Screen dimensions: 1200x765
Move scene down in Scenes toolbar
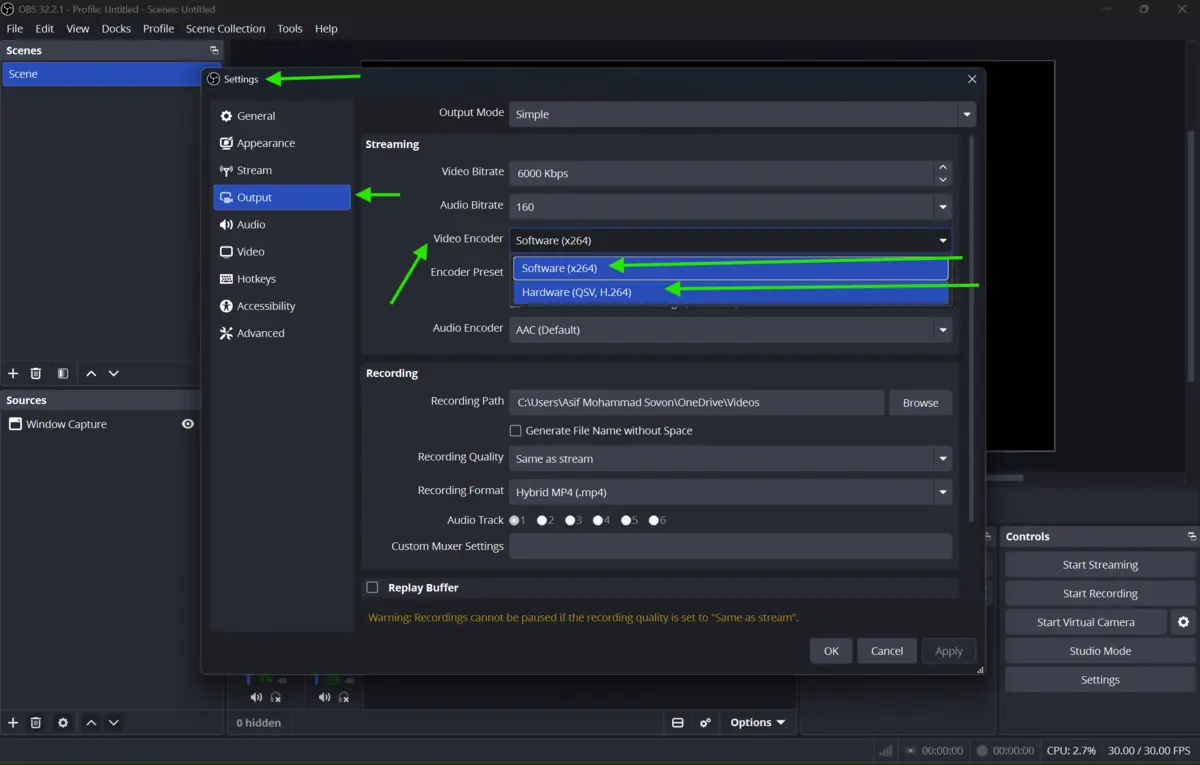[114, 373]
